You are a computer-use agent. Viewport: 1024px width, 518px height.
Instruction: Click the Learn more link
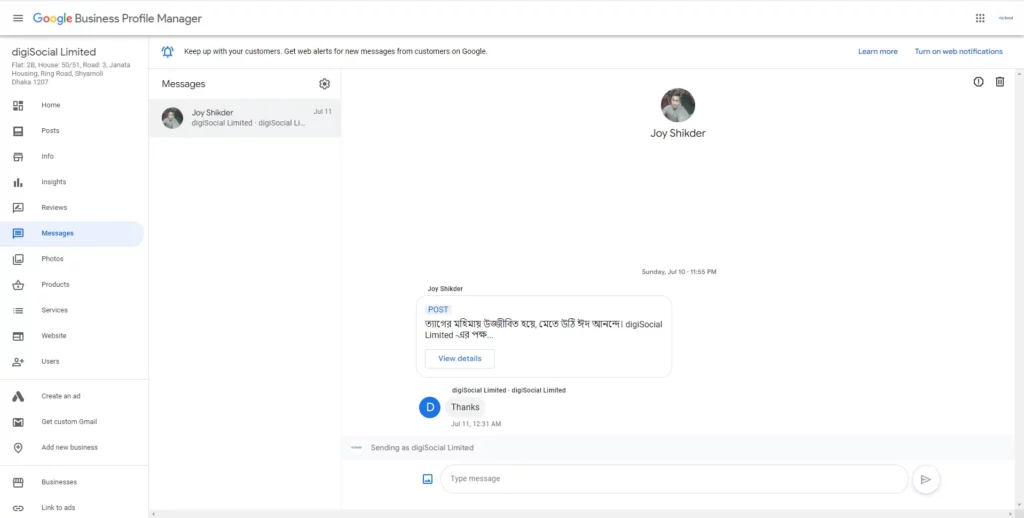click(x=878, y=52)
